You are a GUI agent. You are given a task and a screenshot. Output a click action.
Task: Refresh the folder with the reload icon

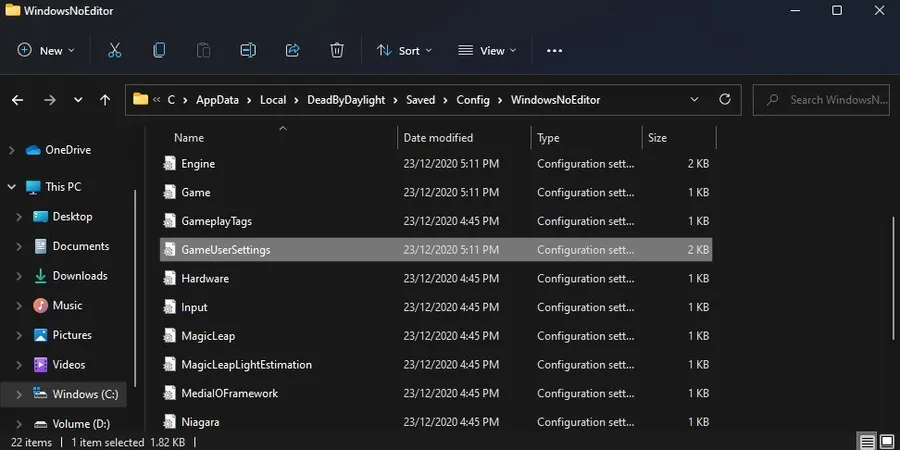725,99
